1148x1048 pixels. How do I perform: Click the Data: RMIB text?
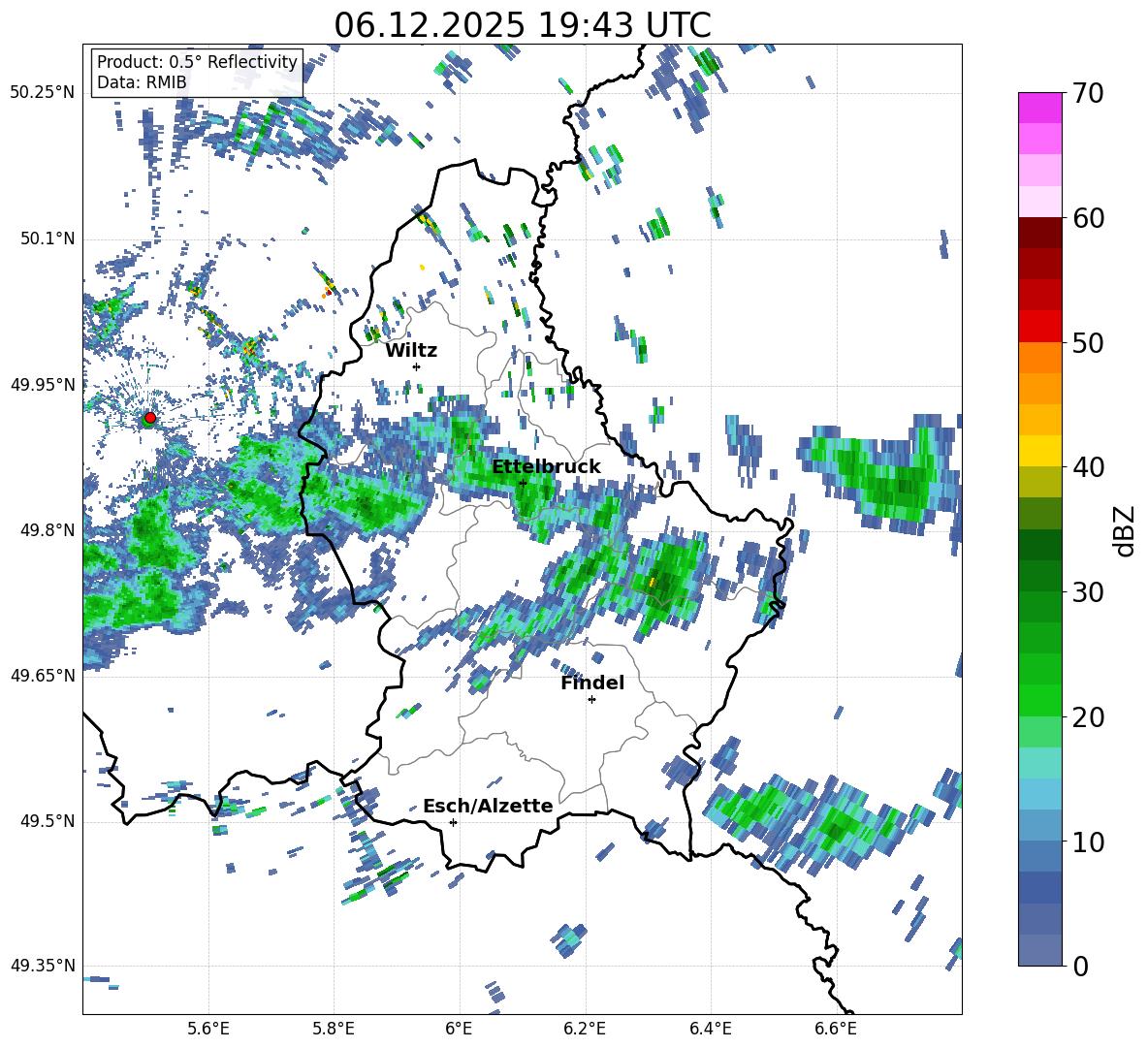[142, 82]
